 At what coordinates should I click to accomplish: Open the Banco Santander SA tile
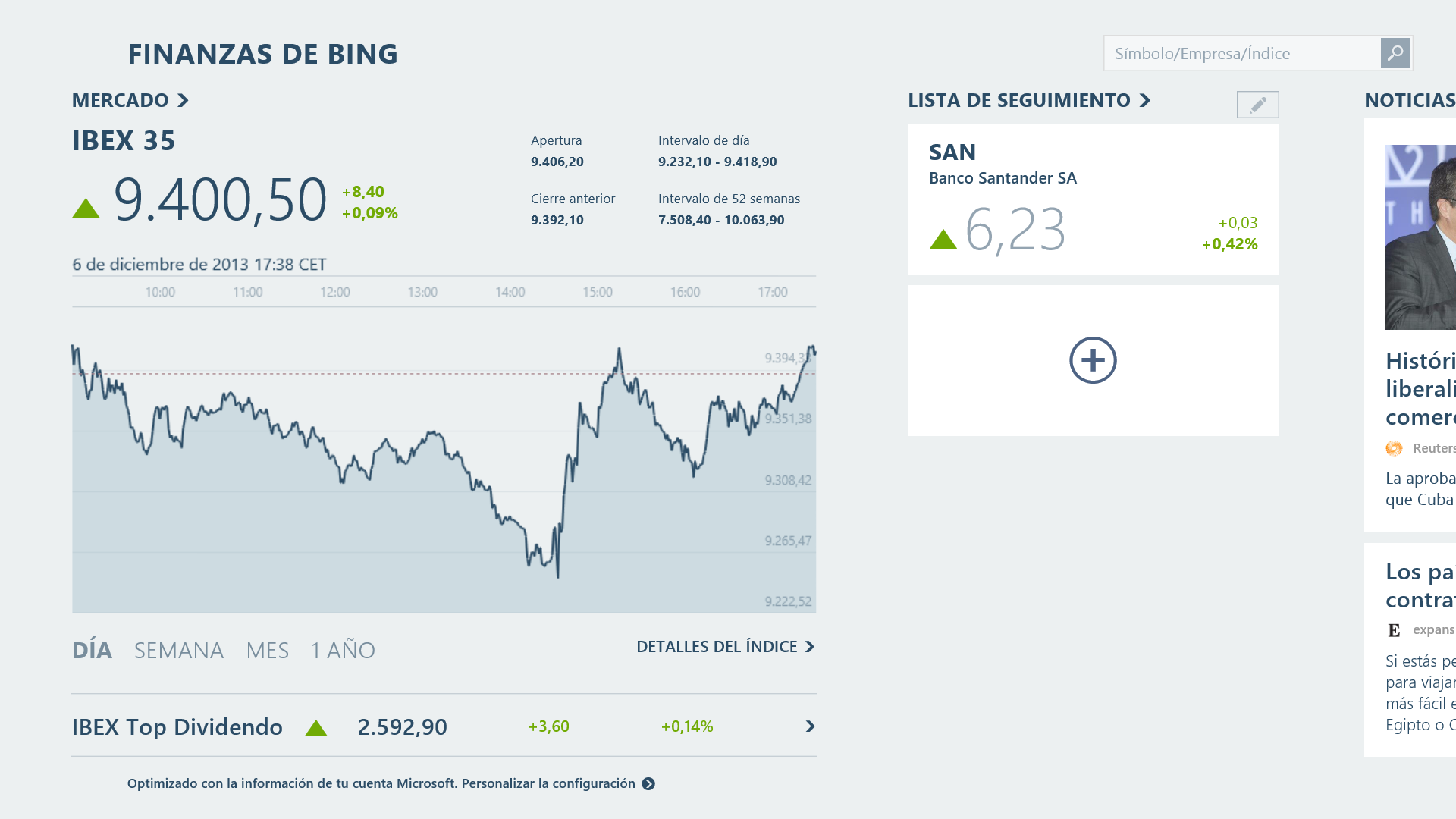coord(1093,199)
